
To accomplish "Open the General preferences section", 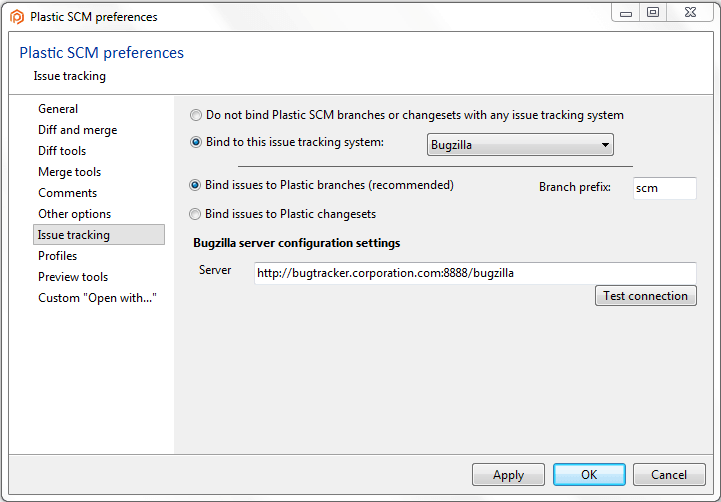I will (x=58, y=109).
